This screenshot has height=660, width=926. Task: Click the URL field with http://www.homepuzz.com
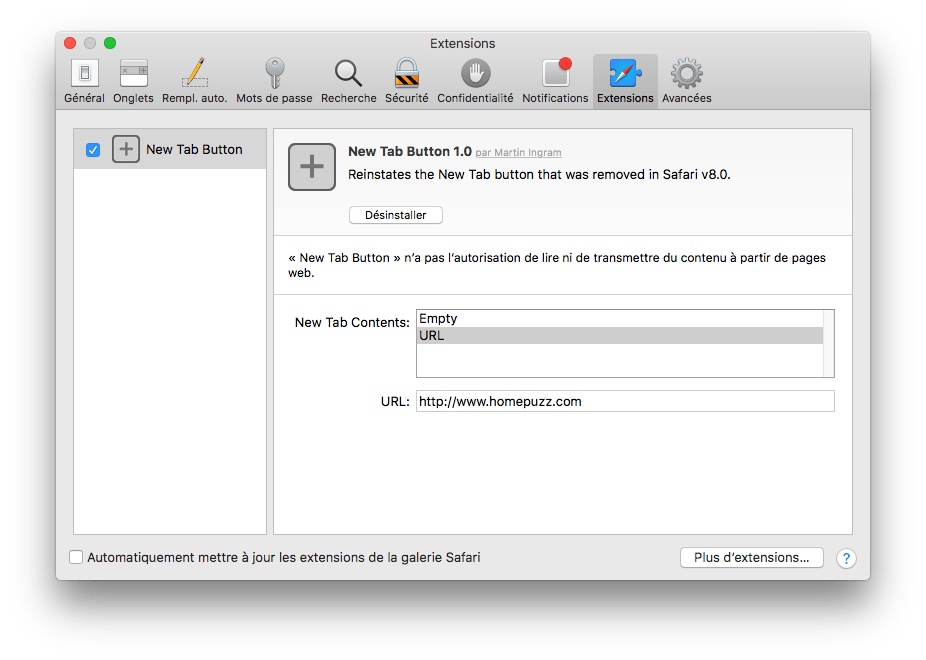[x=625, y=401]
